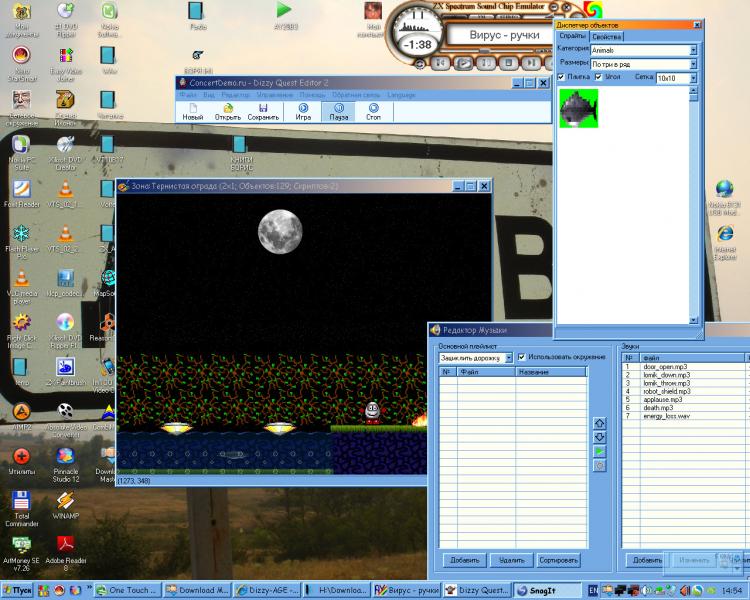Open Total Commander desktop icon
The width and height of the screenshot is (750, 600).
click(x=21, y=507)
